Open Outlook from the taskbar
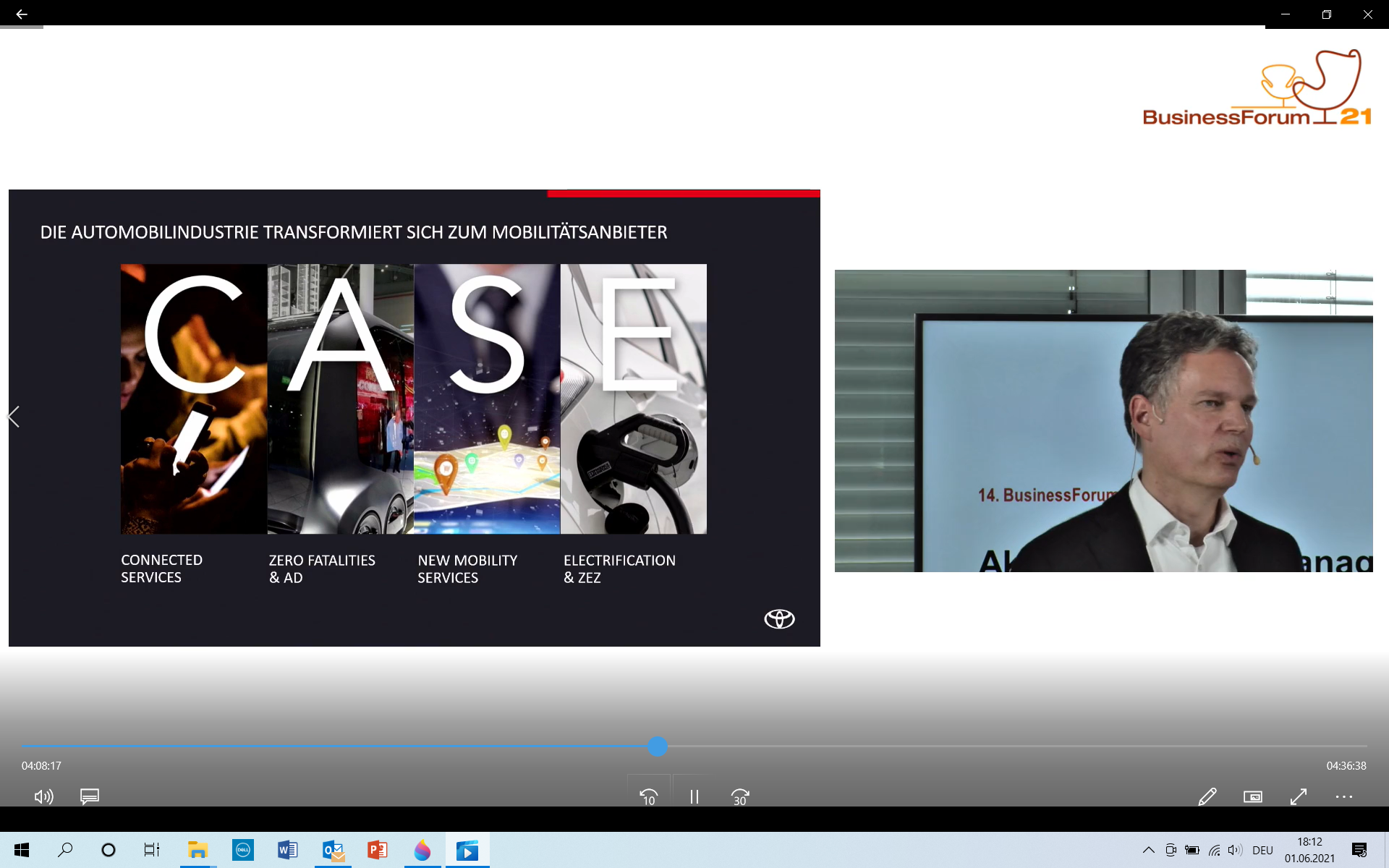 click(x=333, y=850)
